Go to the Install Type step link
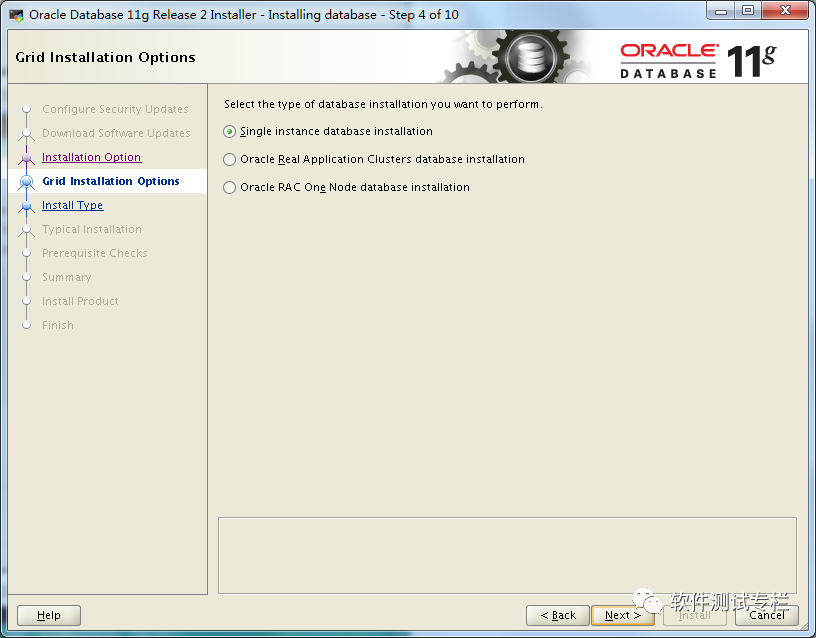The width and height of the screenshot is (816, 638). coord(73,205)
